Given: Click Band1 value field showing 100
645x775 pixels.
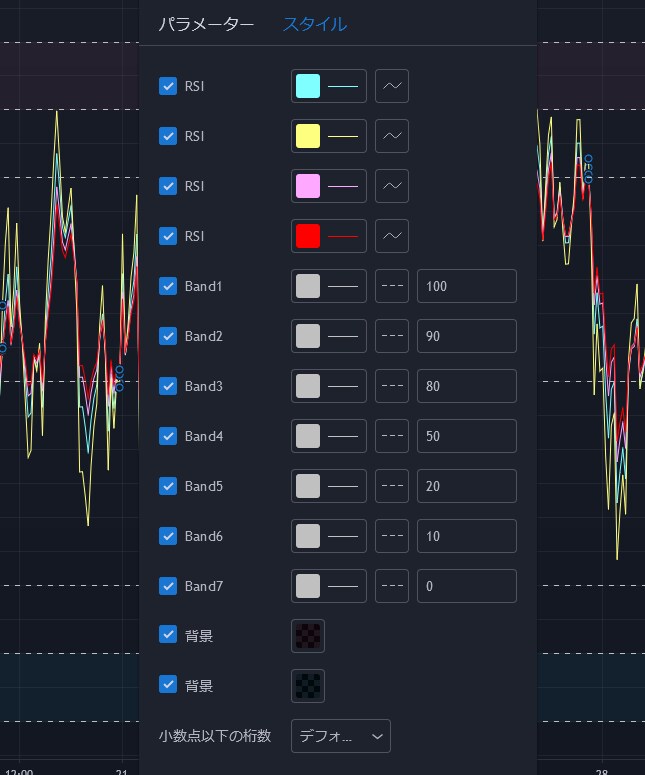Looking at the screenshot, I should tap(467, 286).
